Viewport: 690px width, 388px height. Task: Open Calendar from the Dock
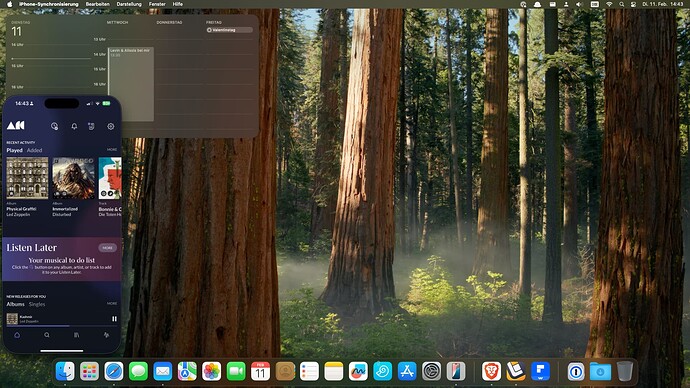tap(261, 372)
